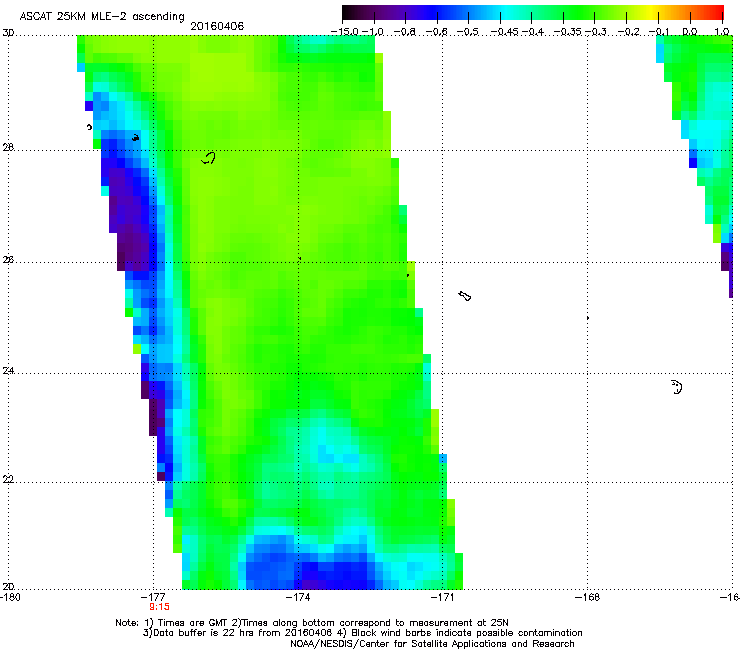Click the island outline east of the swath near -170.5
This screenshot has width=740, height=650.
(465, 296)
